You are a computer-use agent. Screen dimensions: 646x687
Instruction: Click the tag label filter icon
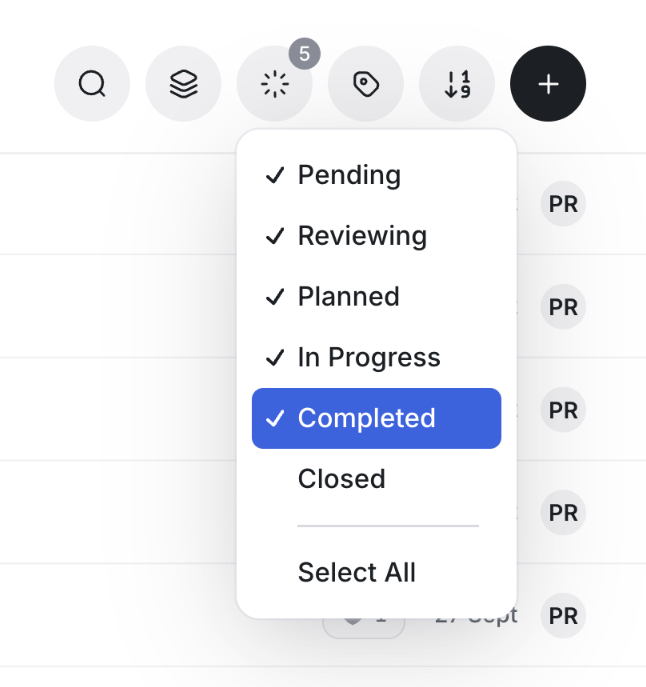365,85
